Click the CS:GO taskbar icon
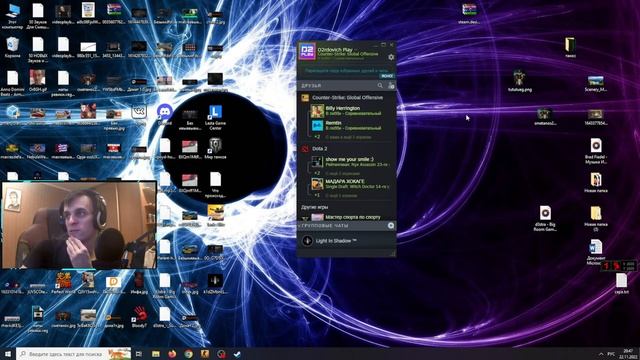 point(204,354)
